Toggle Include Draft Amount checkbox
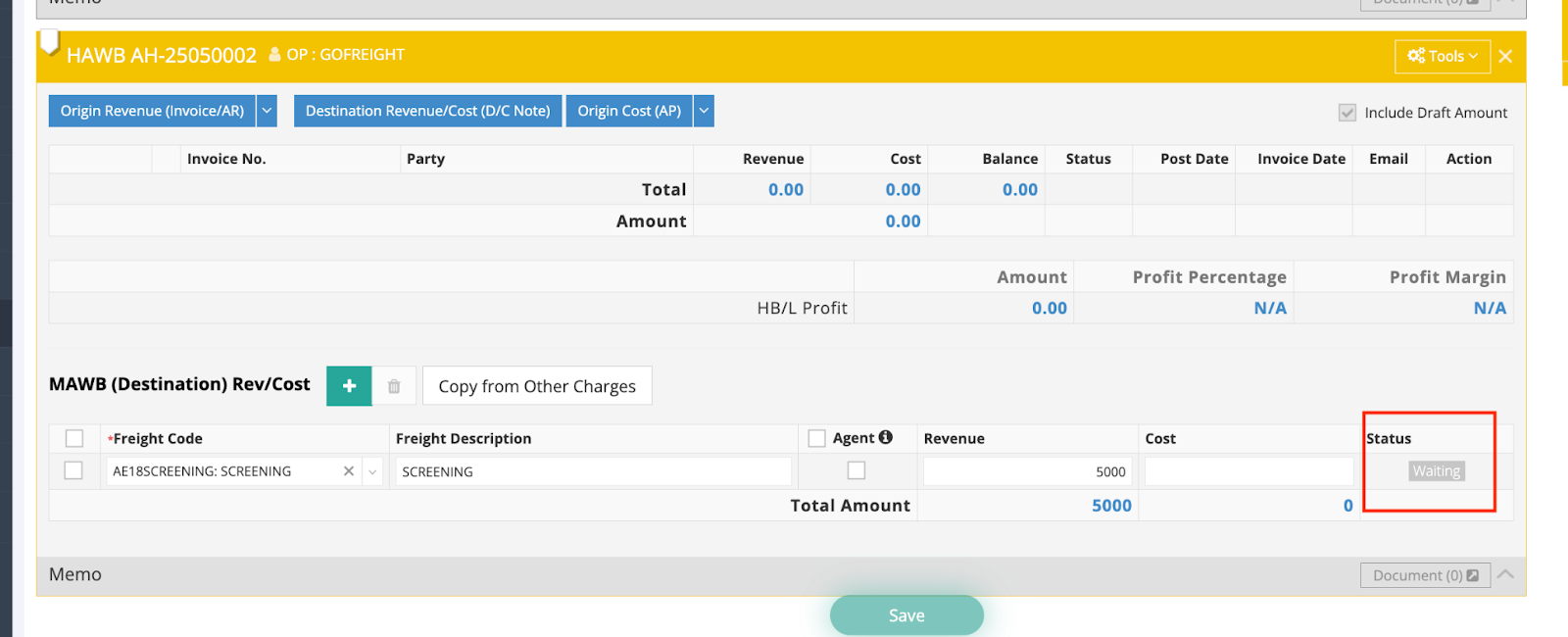Viewport: 1568px width, 637px height. click(x=1347, y=113)
